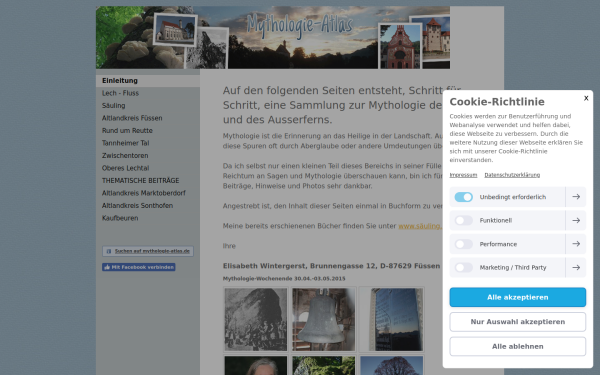Open Altlandkreis Sonthofen menu item
Image resolution: width=600 pixels, height=375 pixels.
[137, 206]
